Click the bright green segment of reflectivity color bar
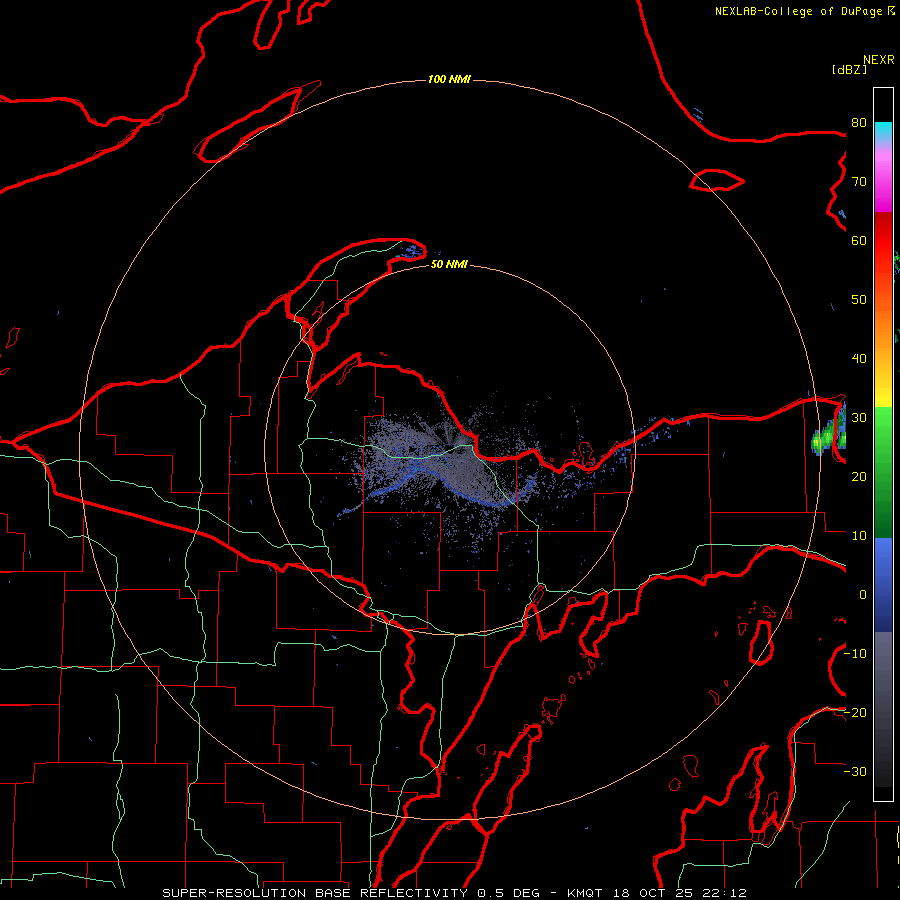 883,436
